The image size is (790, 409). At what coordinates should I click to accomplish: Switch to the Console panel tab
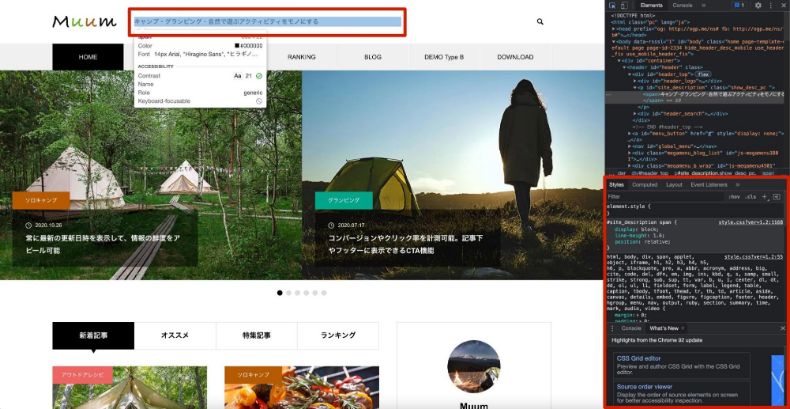click(x=683, y=5)
